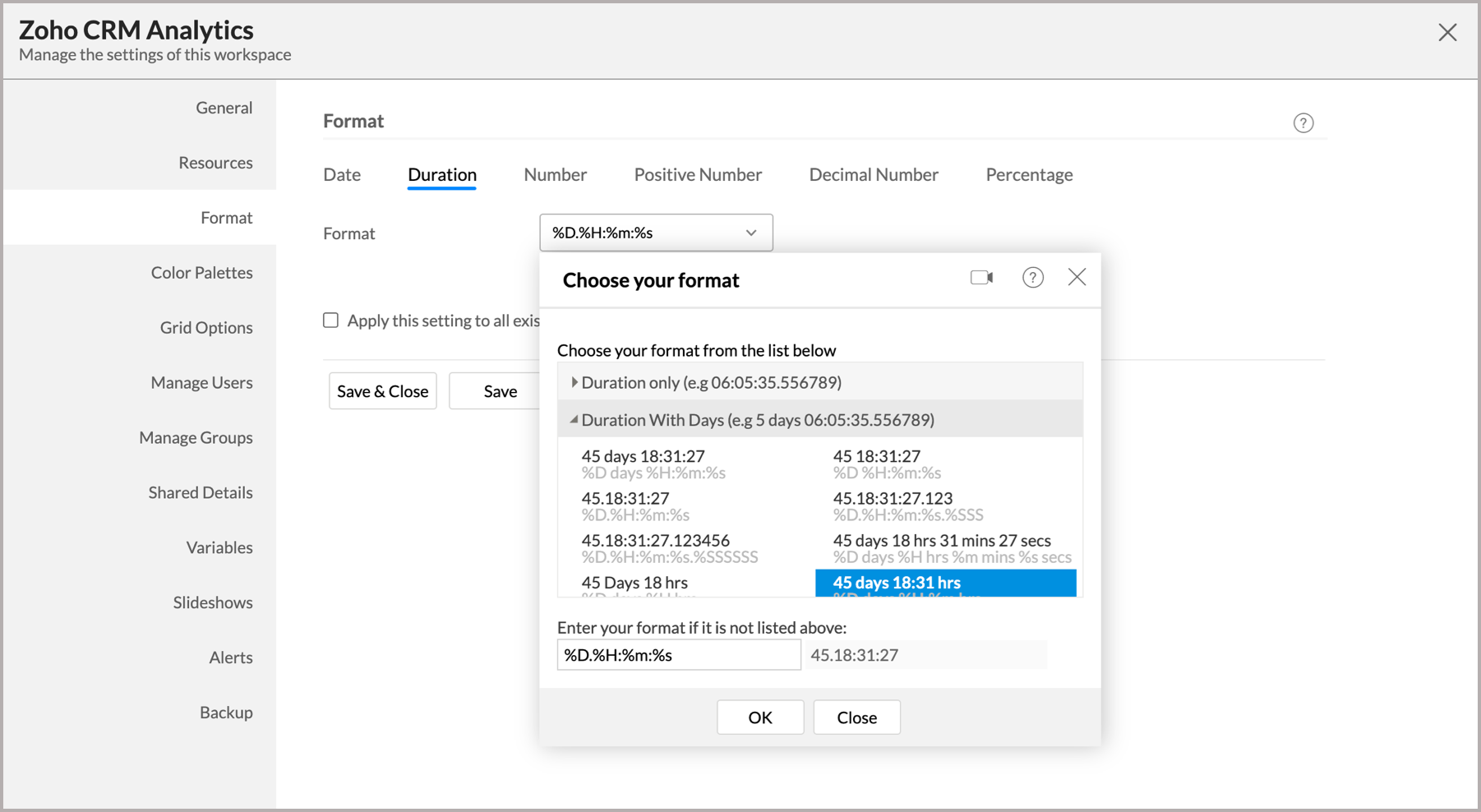The height and width of the screenshot is (812, 1481).
Task: Close the Choose your format popup
Action: tap(1077, 278)
